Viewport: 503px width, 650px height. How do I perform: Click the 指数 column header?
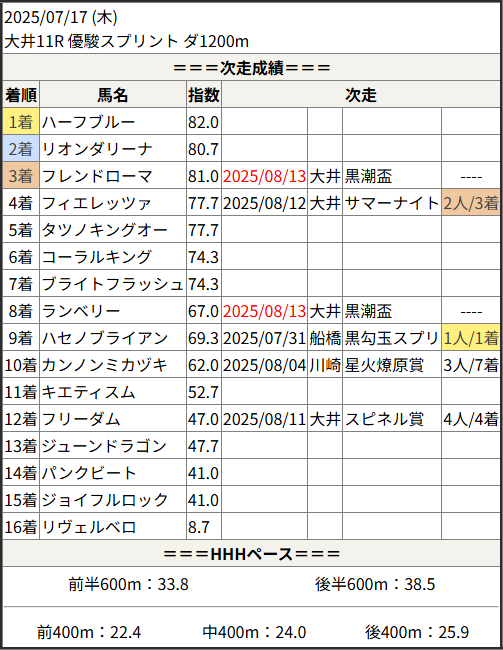[204, 95]
